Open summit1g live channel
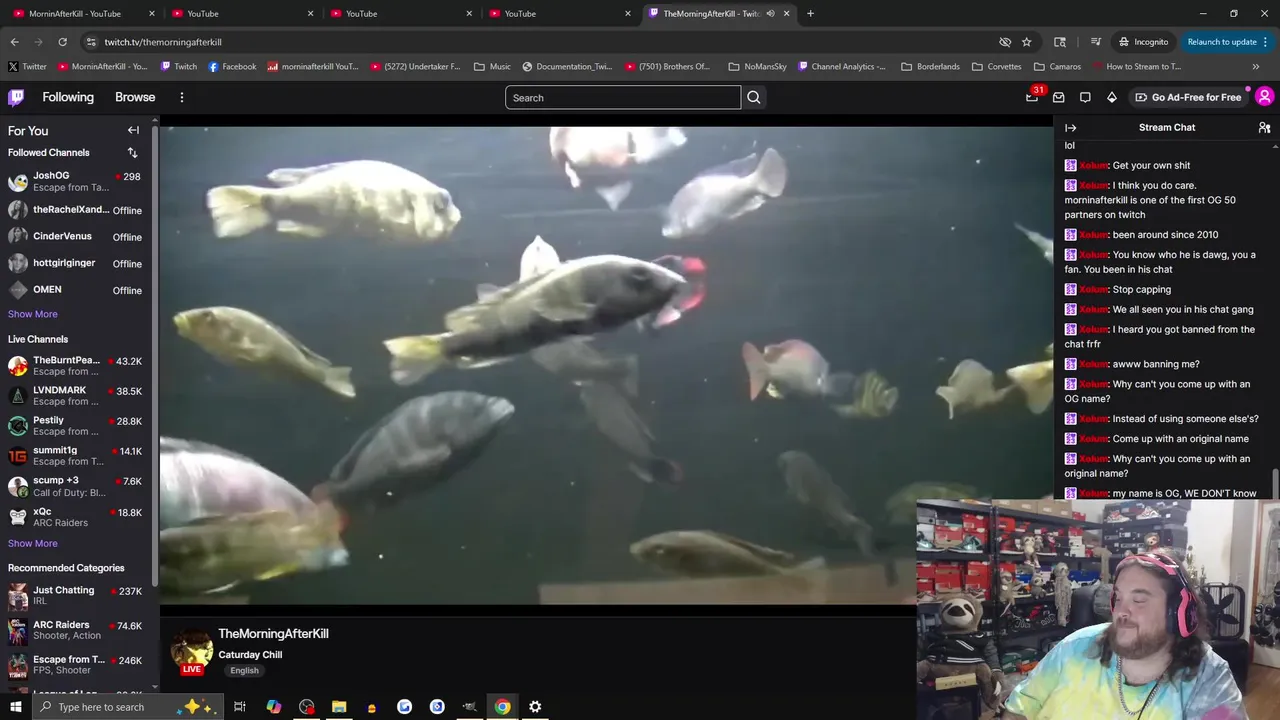 pyautogui.click(x=75, y=455)
